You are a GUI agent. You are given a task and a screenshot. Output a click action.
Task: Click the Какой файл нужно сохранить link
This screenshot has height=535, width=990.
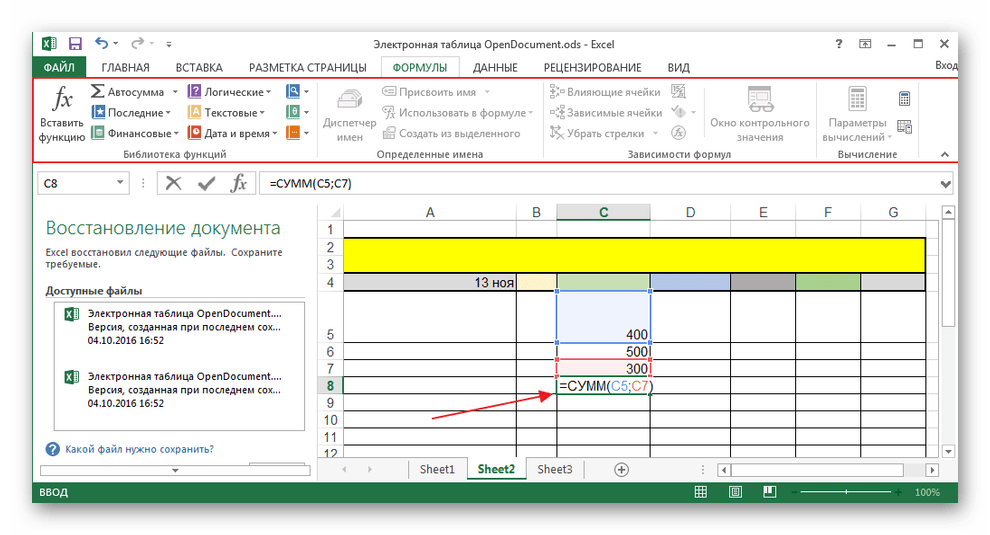139,449
